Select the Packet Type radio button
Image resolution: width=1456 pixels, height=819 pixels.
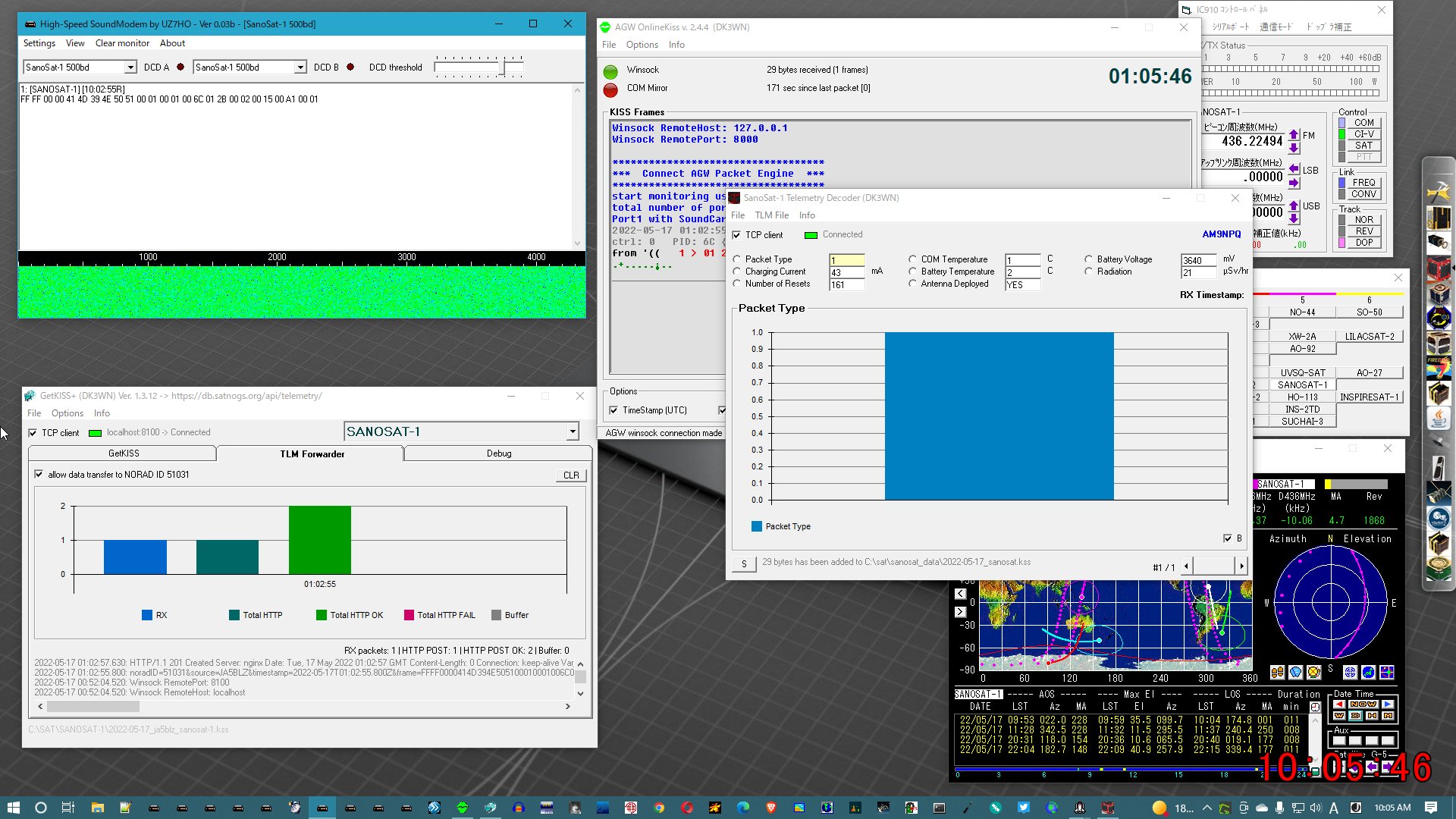[737, 259]
